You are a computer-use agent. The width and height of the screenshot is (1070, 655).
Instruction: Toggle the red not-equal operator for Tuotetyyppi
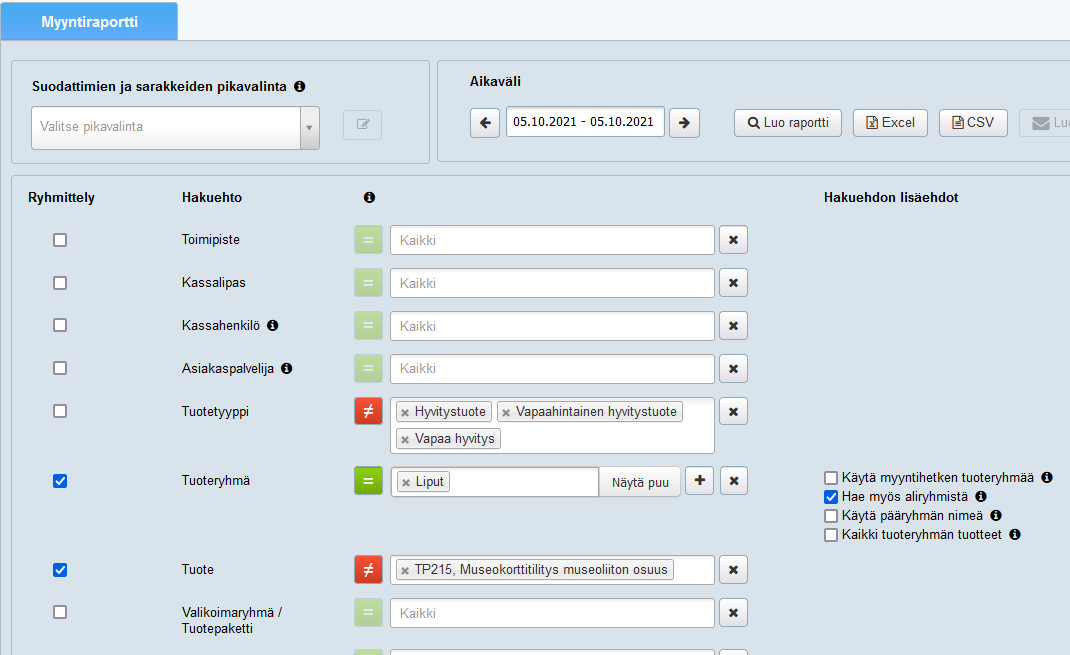click(368, 412)
